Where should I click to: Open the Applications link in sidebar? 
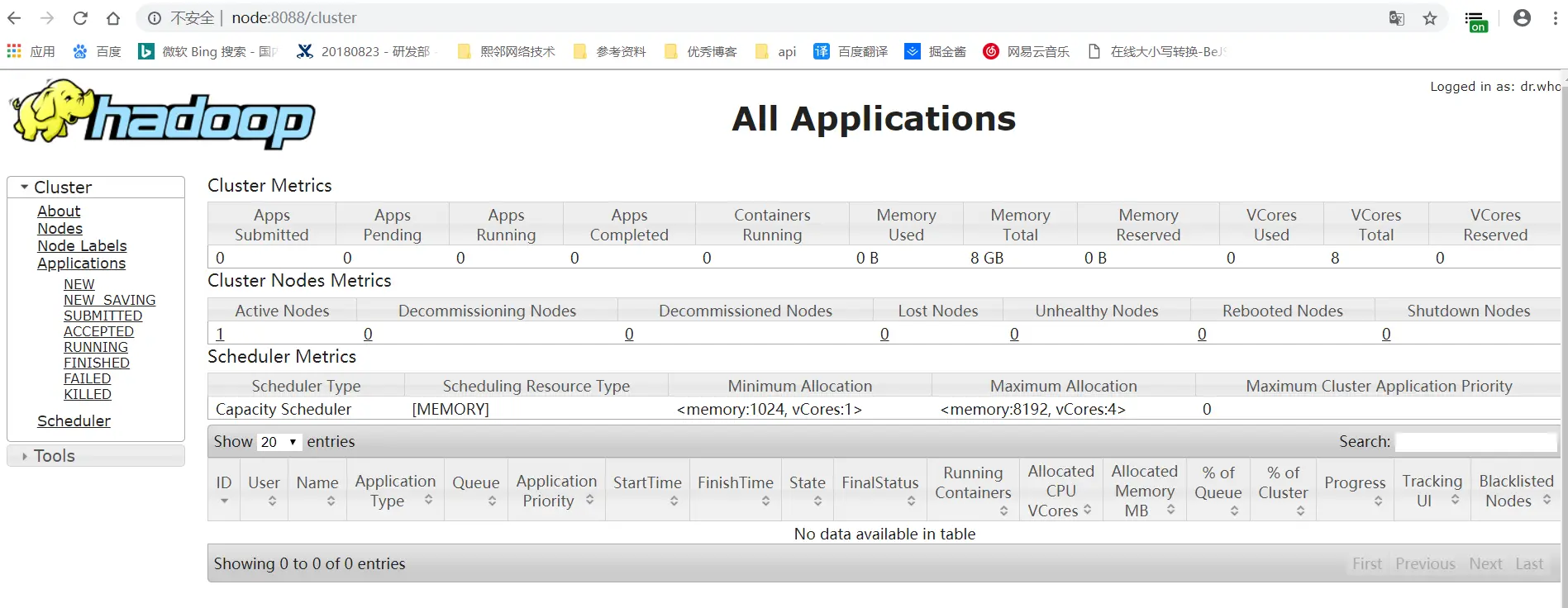pos(81,264)
